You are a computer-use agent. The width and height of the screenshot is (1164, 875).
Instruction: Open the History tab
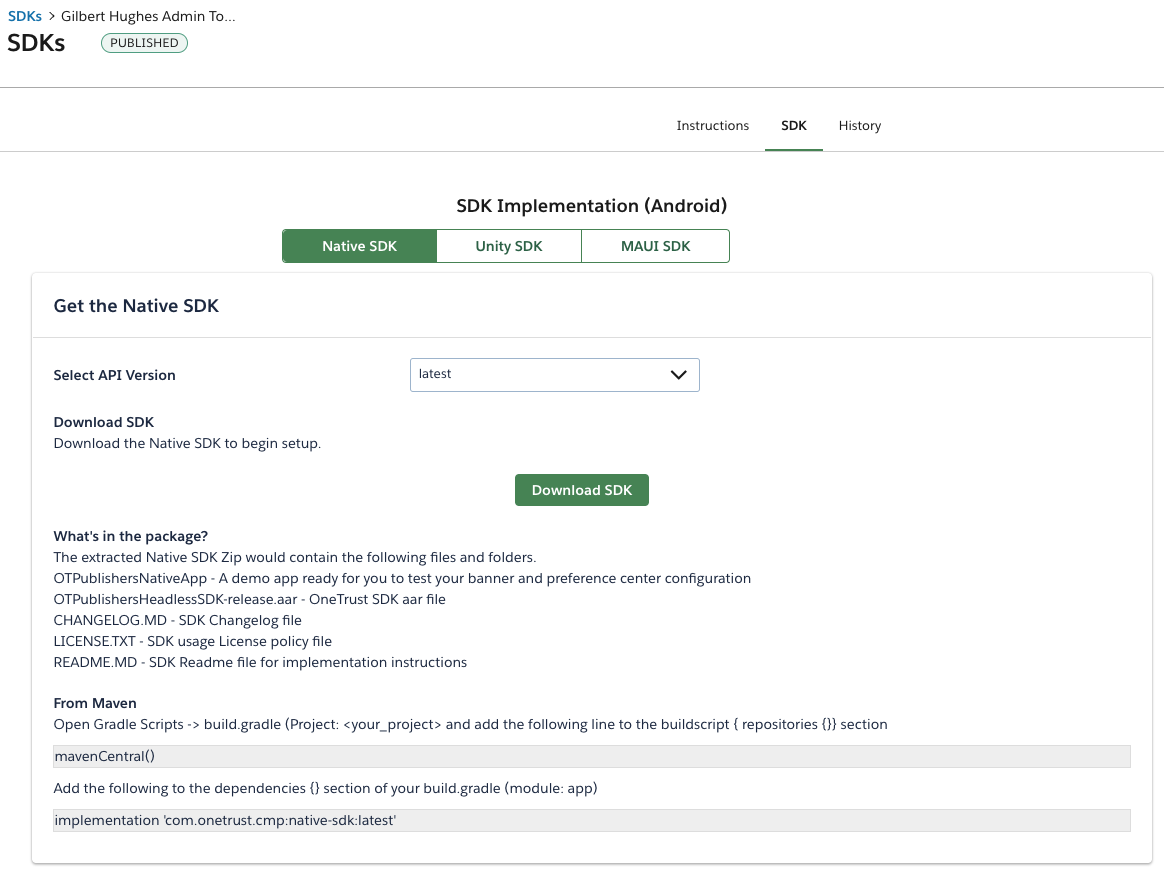(860, 125)
